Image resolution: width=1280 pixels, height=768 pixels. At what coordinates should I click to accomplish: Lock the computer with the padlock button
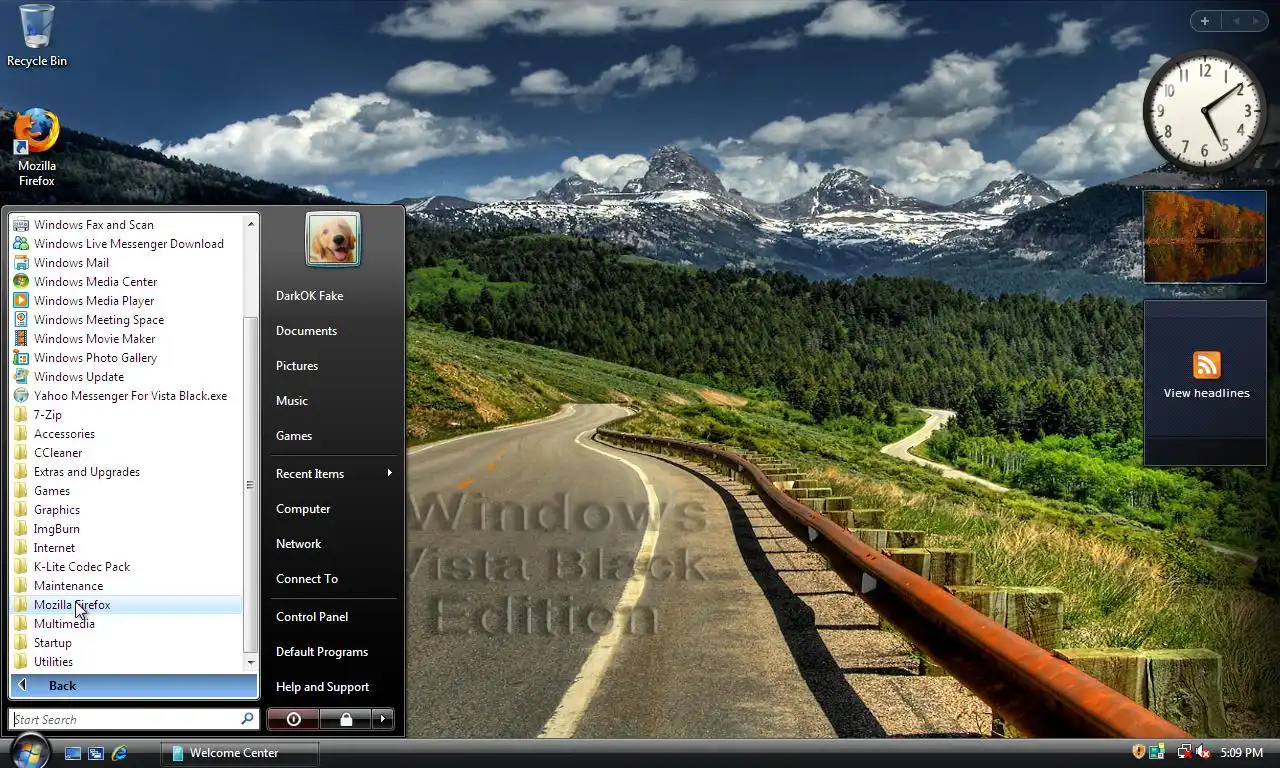(346, 719)
